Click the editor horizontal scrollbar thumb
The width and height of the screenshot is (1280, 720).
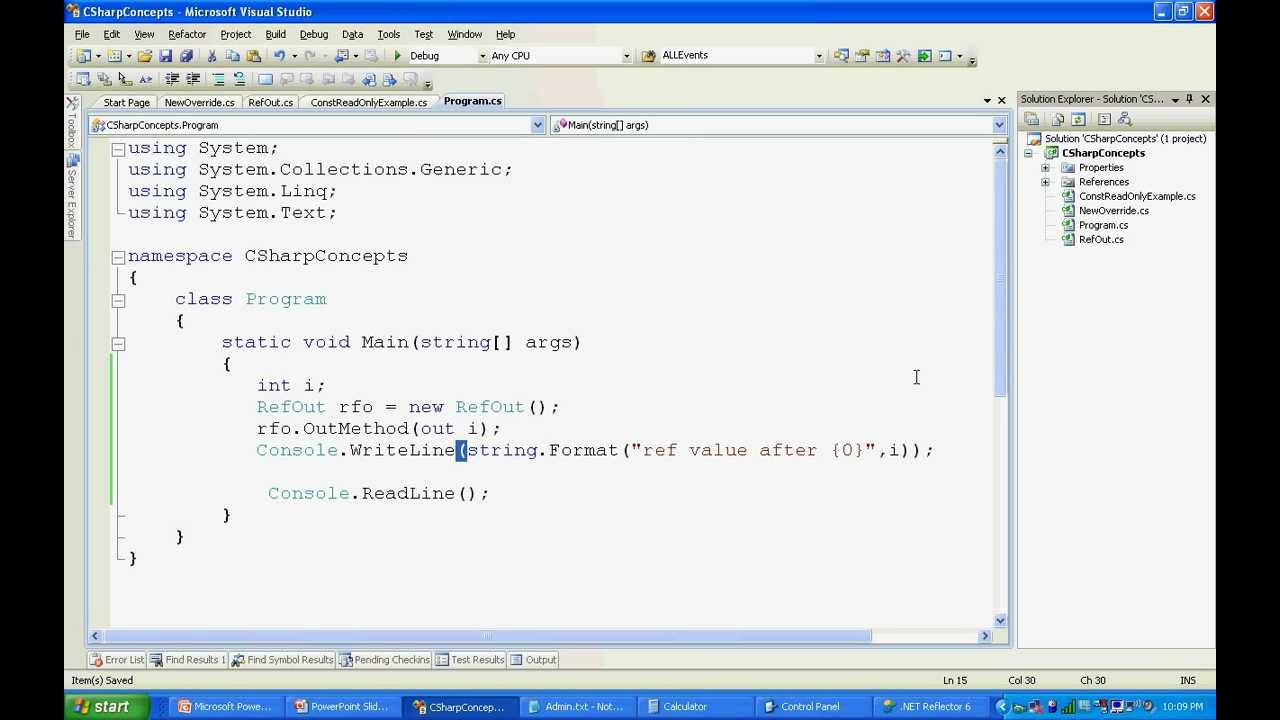[487, 636]
